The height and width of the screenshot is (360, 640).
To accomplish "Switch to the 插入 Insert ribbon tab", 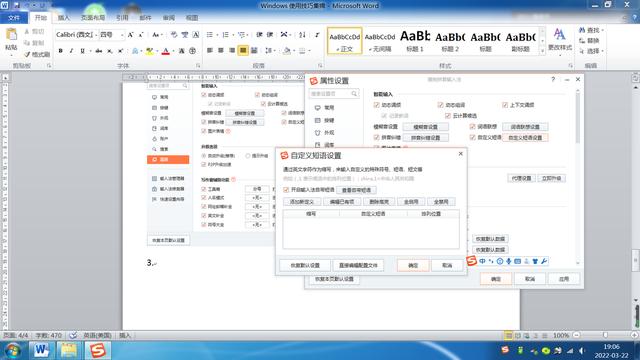I will click(64, 18).
